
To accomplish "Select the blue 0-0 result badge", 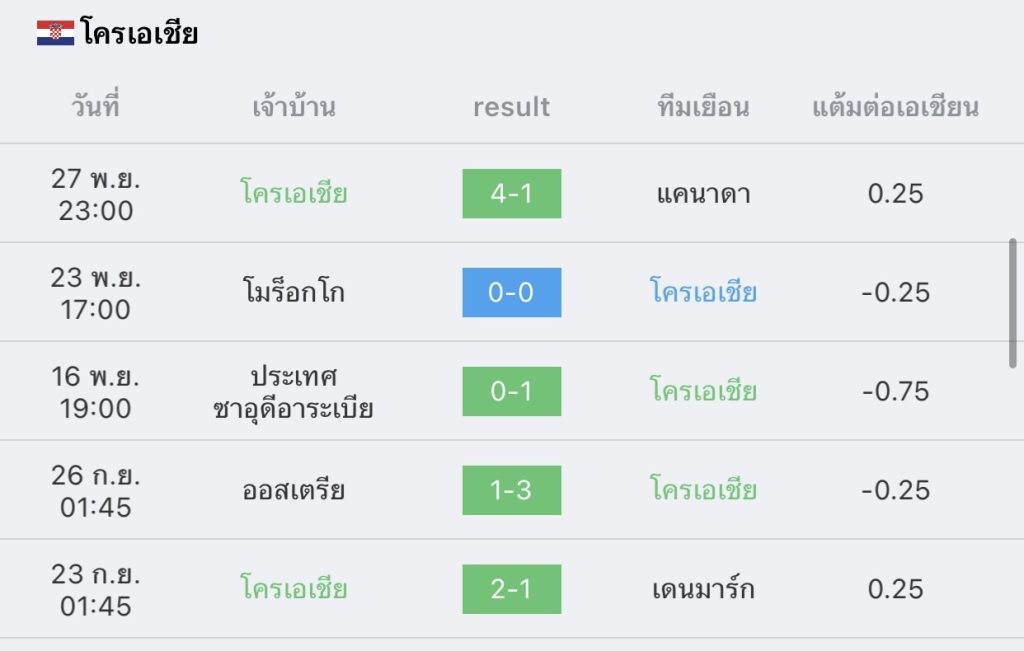I will tap(511, 293).
